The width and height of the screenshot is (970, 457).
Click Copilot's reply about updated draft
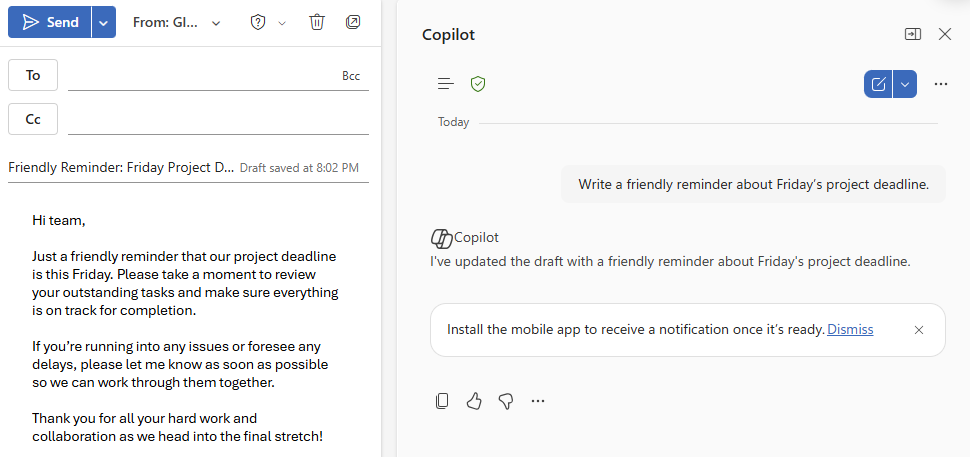[671, 262]
